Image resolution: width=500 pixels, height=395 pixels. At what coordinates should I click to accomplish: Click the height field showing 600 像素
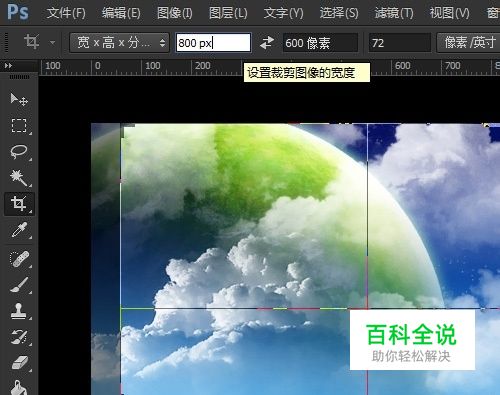[320, 43]
